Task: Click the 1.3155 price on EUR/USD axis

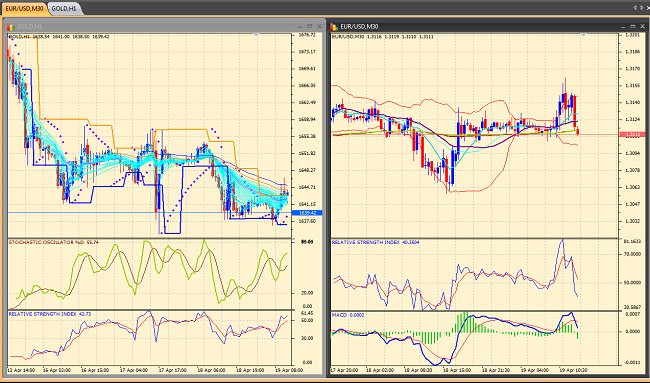Action: coord(632,86)
